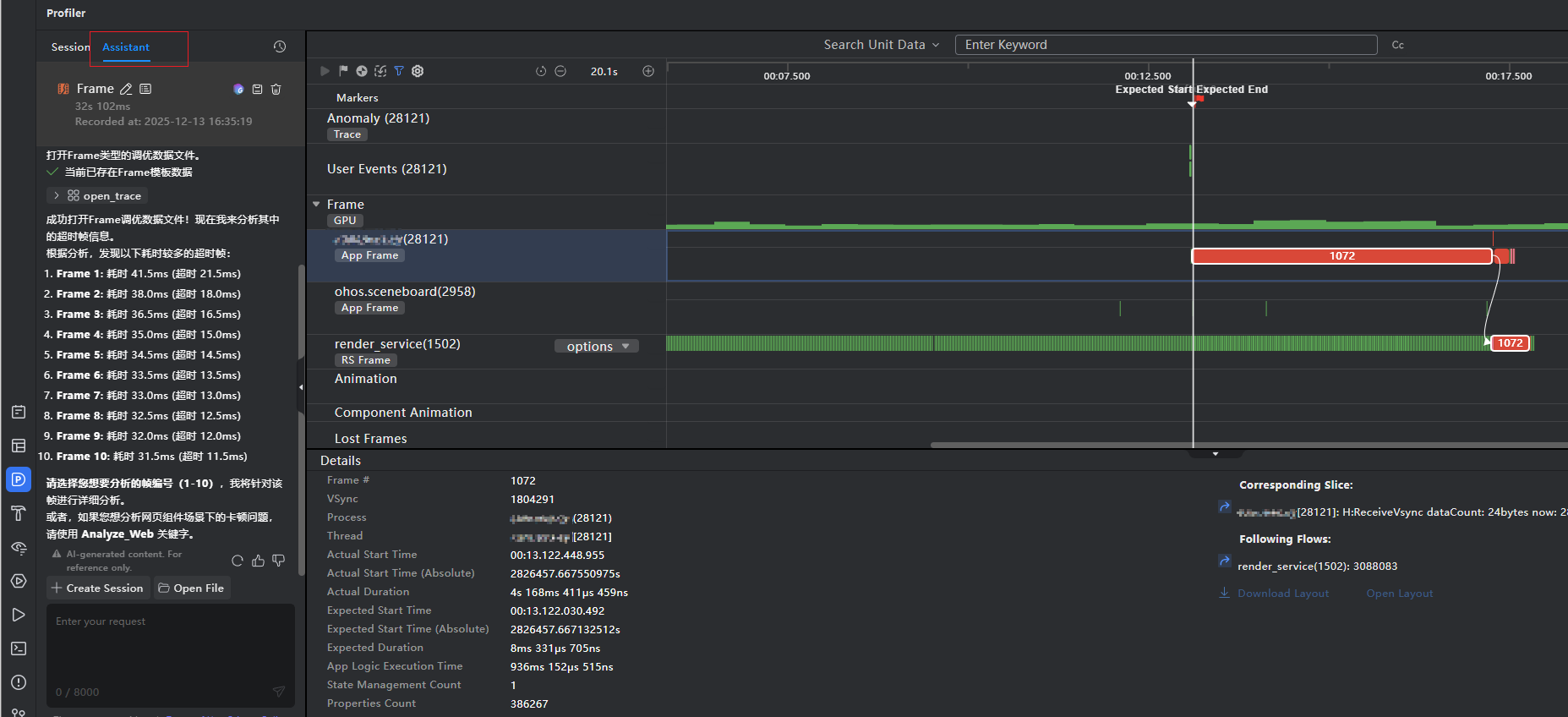Delete the Frame session with trash icon

pos(276,89)
